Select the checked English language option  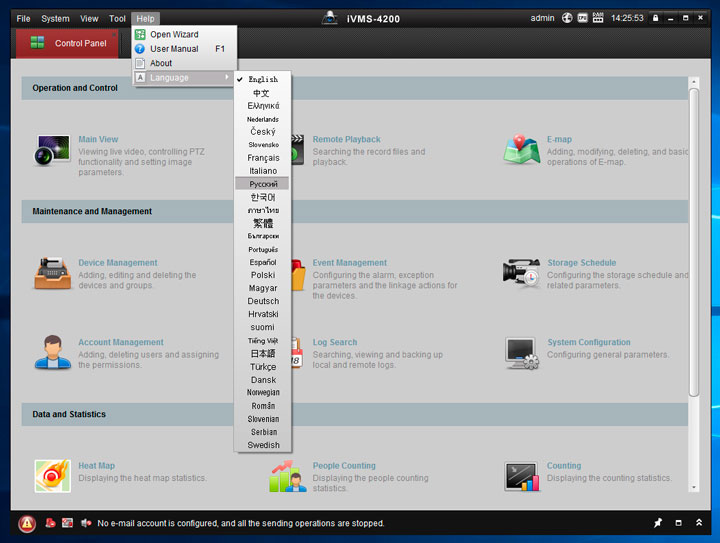click(x=263, y=79)
